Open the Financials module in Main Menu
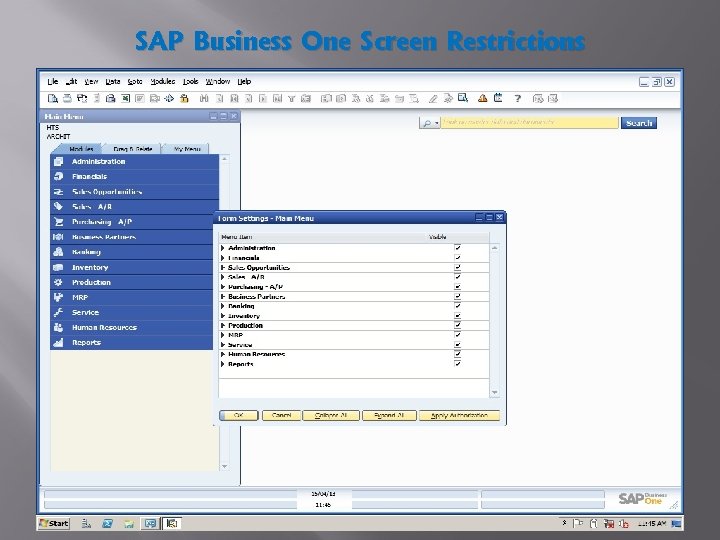The width and height of the screenshot is (720, 540). point(134,176)
